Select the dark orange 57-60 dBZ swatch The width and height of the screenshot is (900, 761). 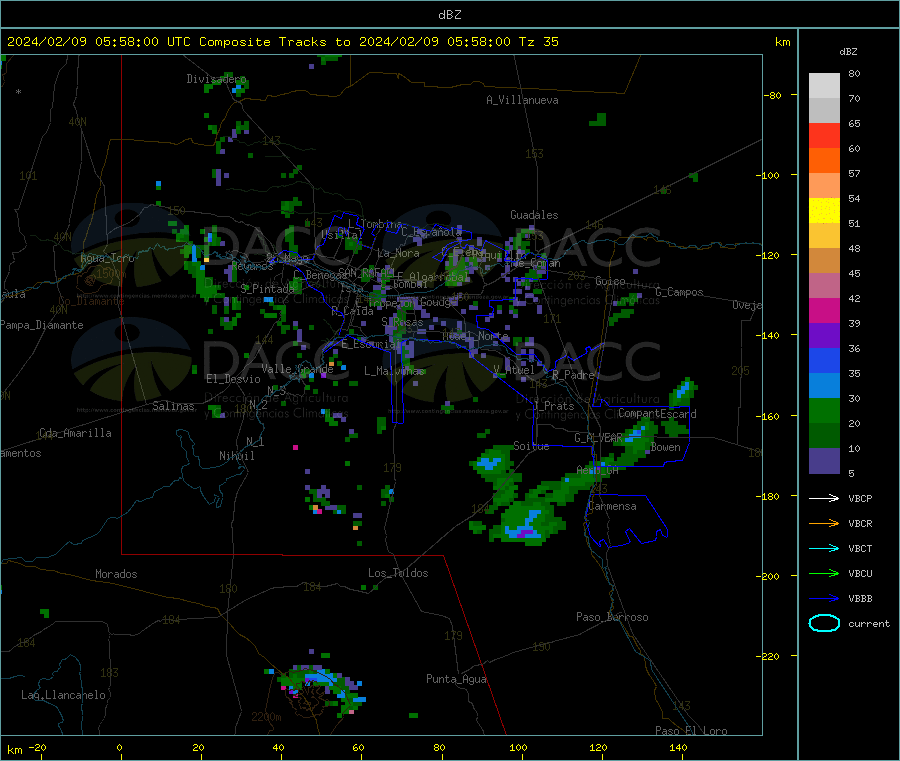(x=824, y=161)
